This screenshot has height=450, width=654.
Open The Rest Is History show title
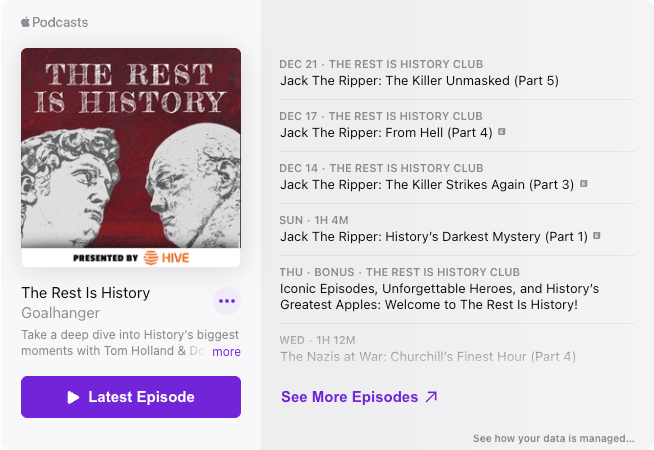86,293
